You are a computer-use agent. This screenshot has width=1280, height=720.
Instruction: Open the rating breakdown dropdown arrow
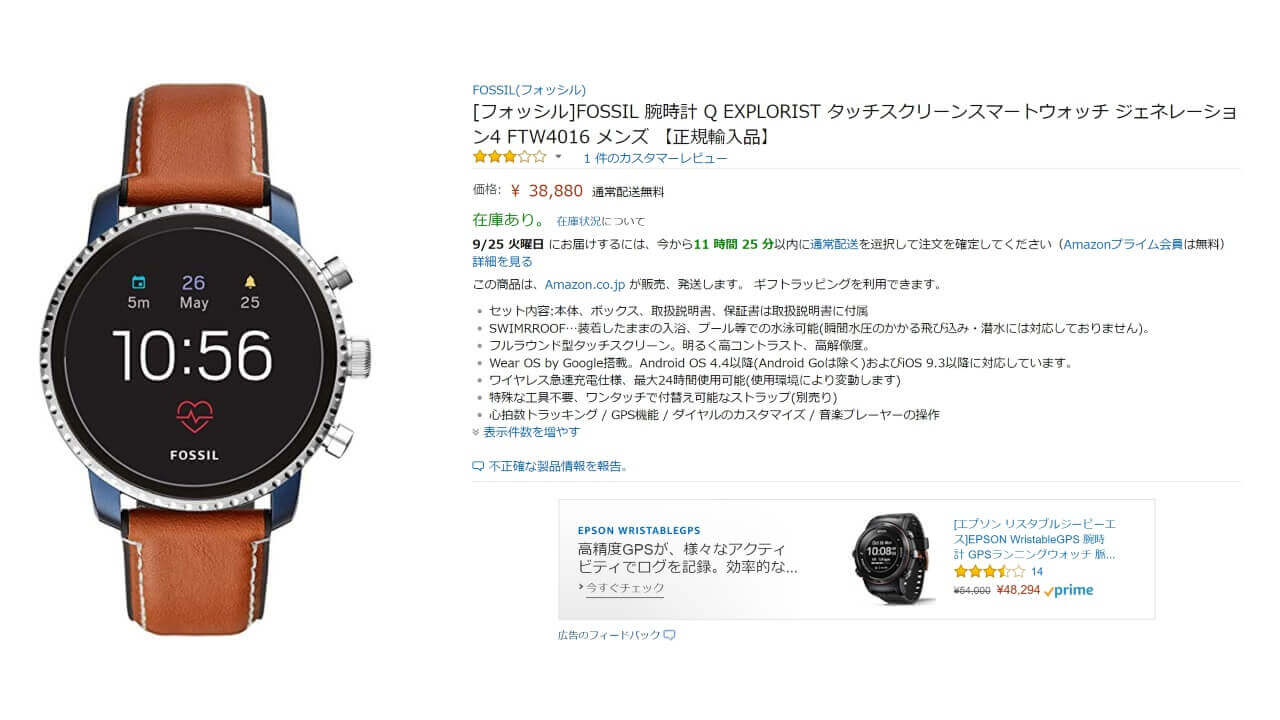[x=559, y=157]
